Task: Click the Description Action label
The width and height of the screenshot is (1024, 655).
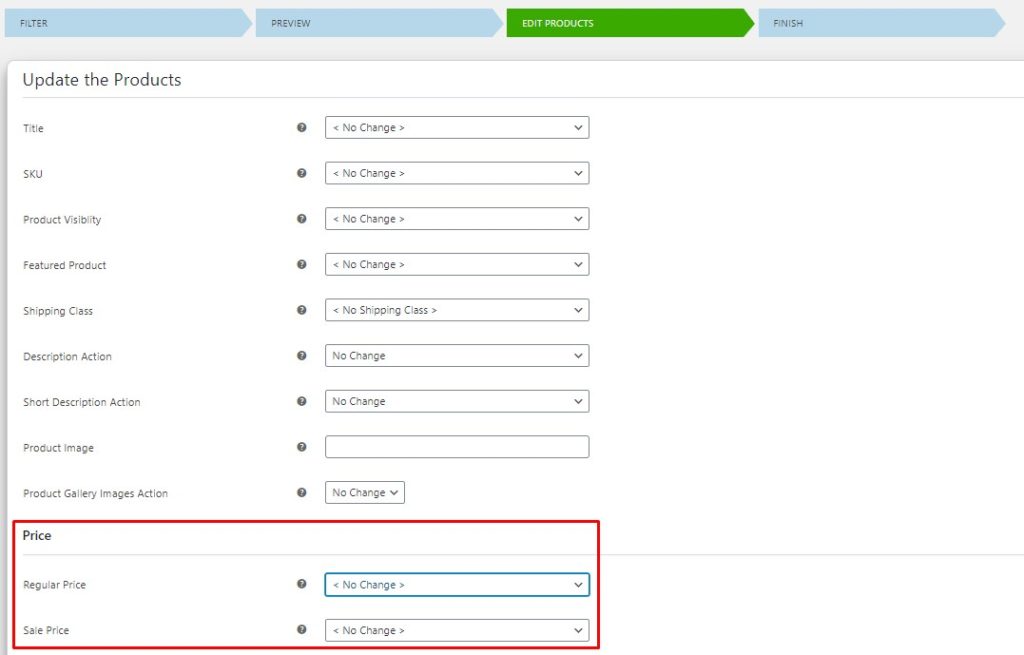Action: [x=67, y=357]
